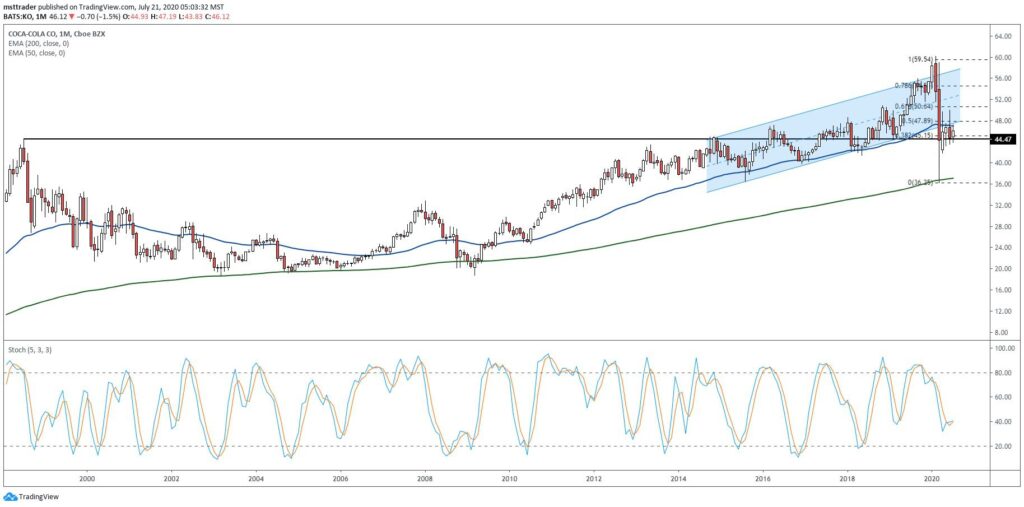This screenshot has height=507, width=1024.
Task: Click 12.00 on the price axis
Action: (1002, 312)
